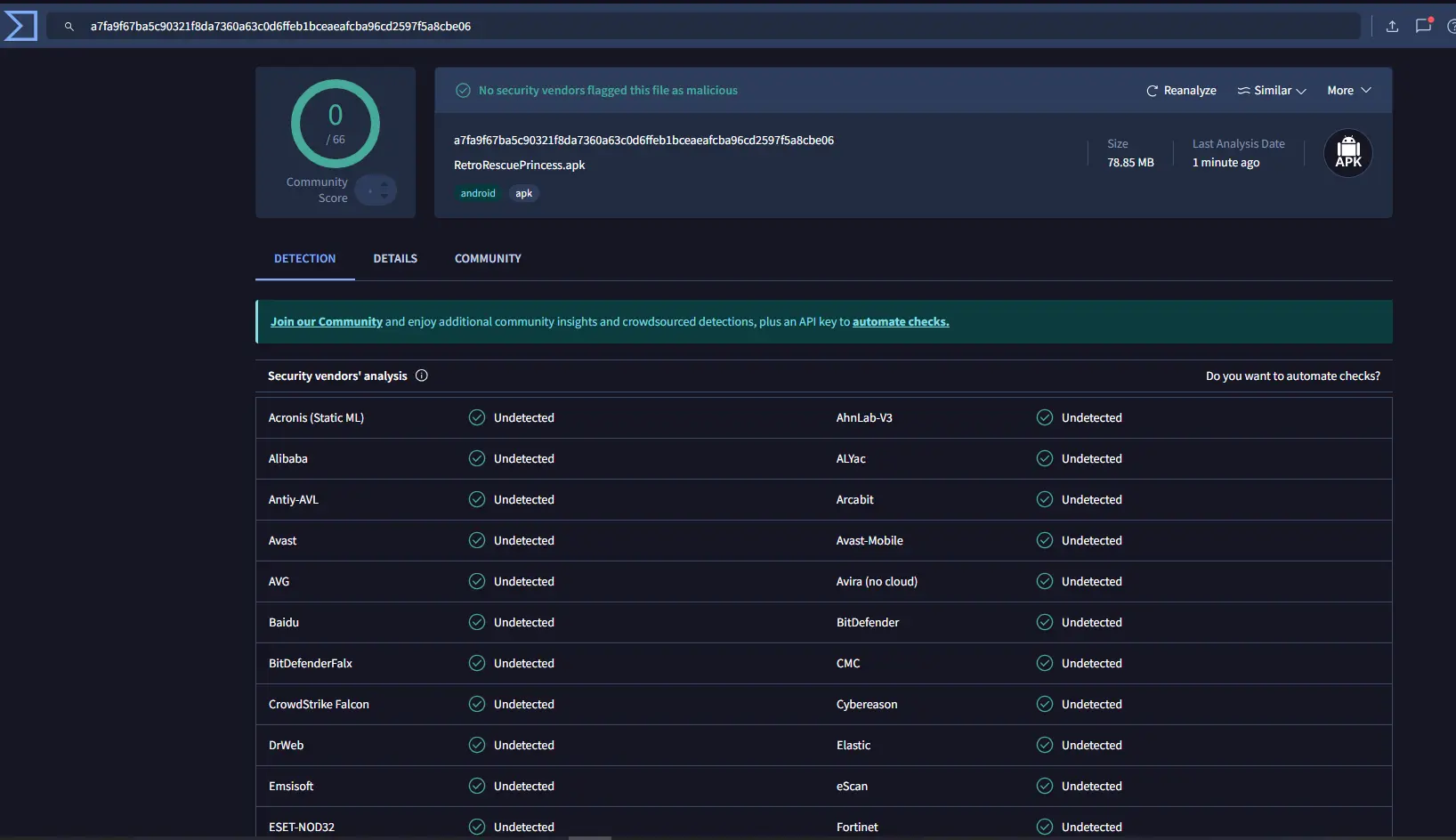Click the CrowdStrike Falcon undetected check icon
The height and width of the screenshot is (840, 1456).
click(x=477, y=704)
